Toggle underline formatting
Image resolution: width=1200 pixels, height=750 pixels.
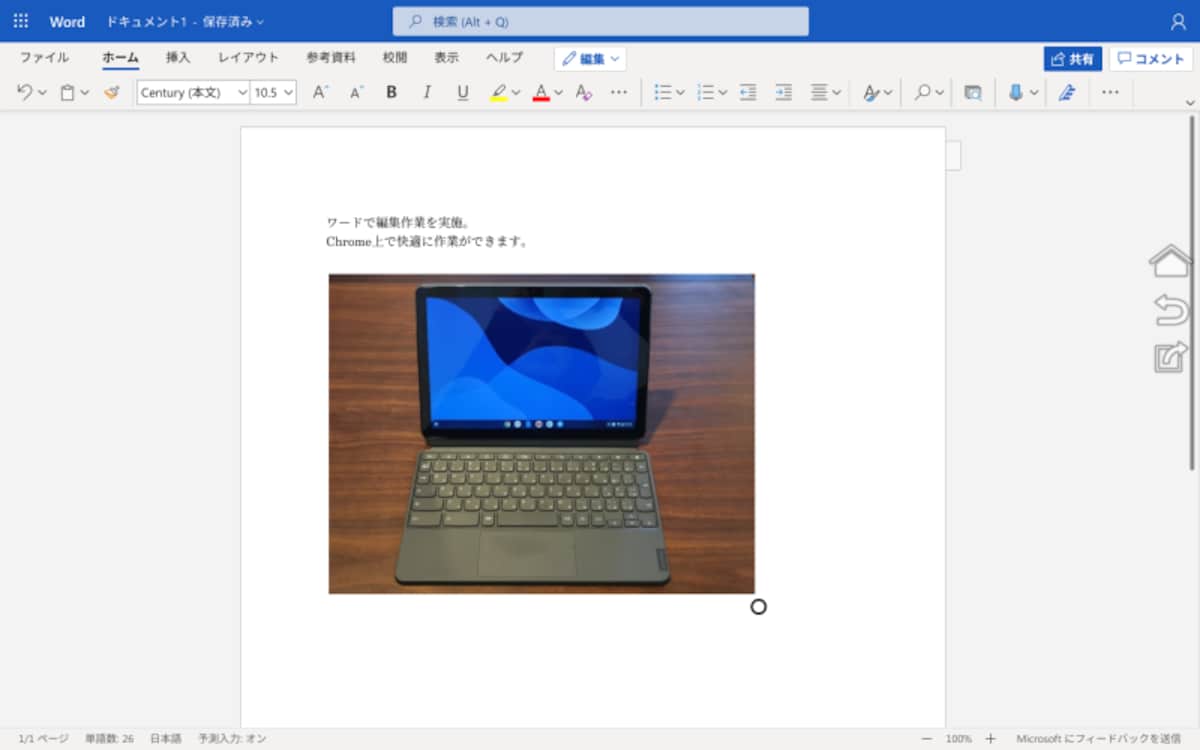click(x=462, y=92)
